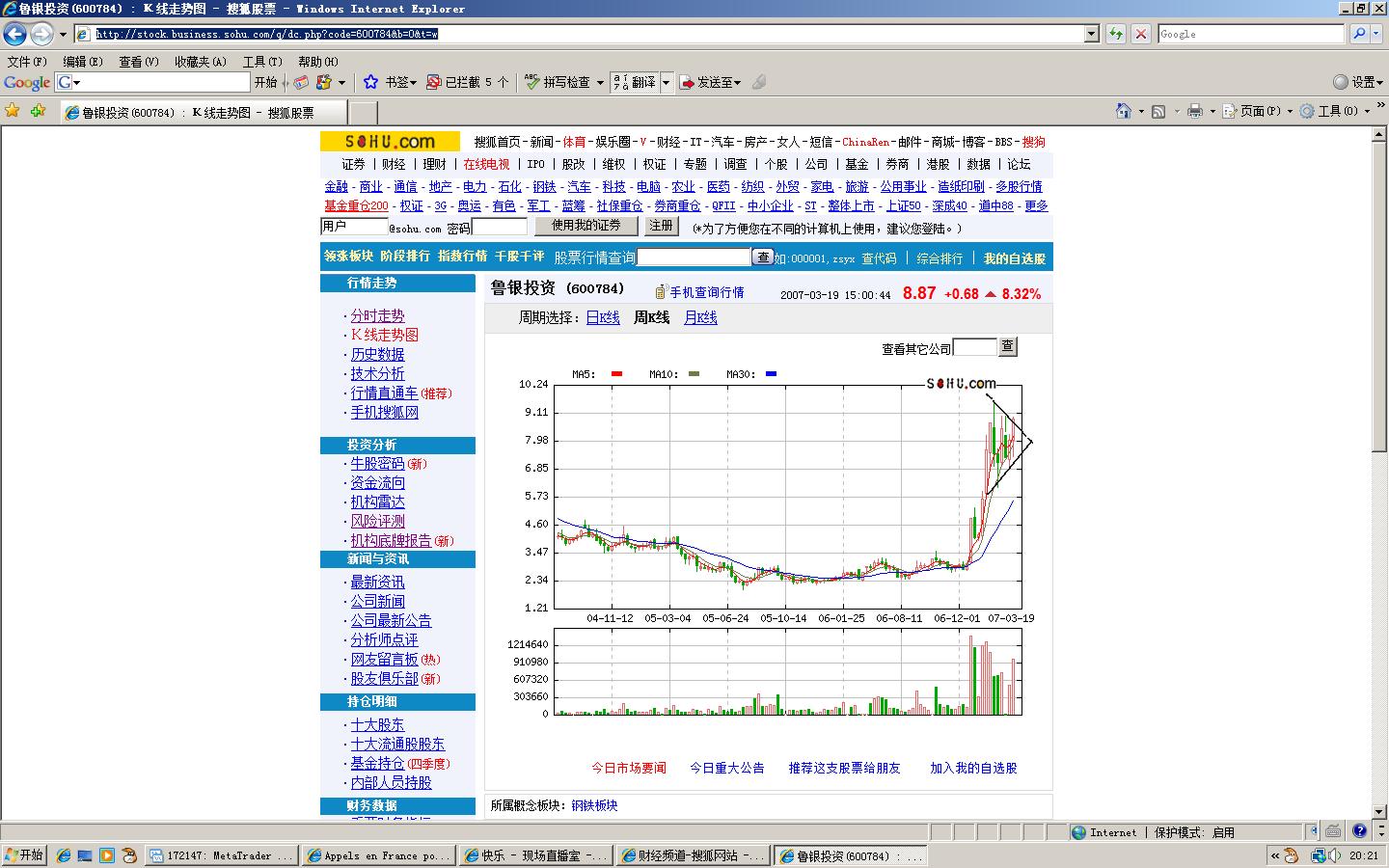Click the Google toolbar highlighter pen icon
The height and width of the screenshot is (868, 1389).
pyautogui.click(x=759, y=82)
